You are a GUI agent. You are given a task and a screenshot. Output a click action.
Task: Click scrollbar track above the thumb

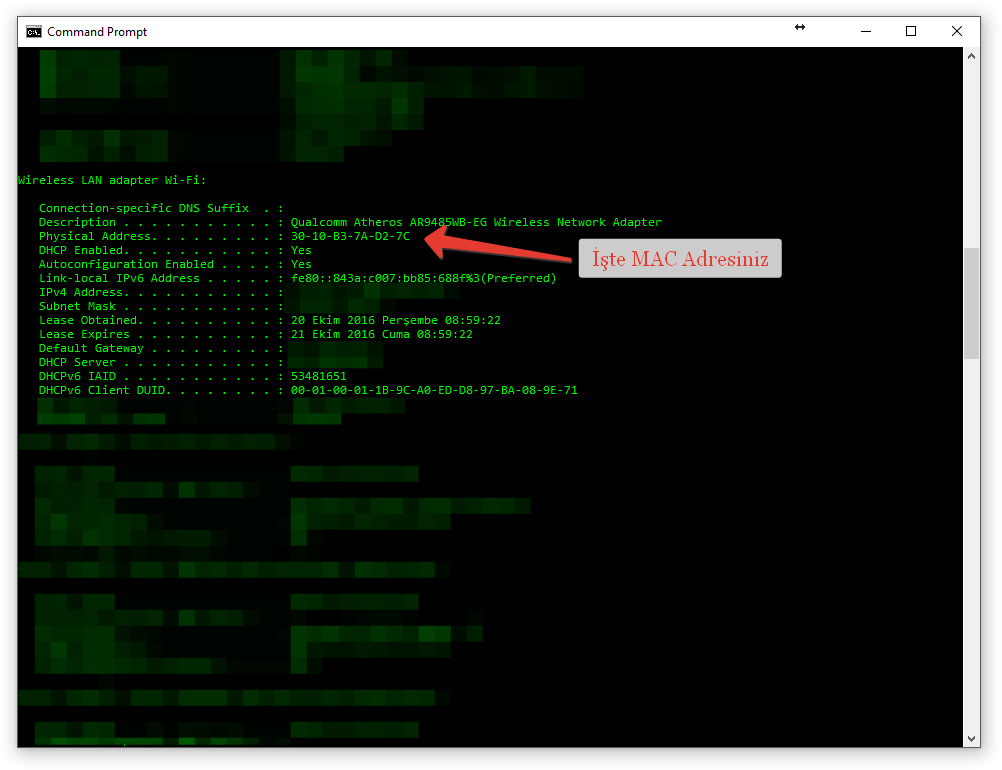(x=972, y=150)
